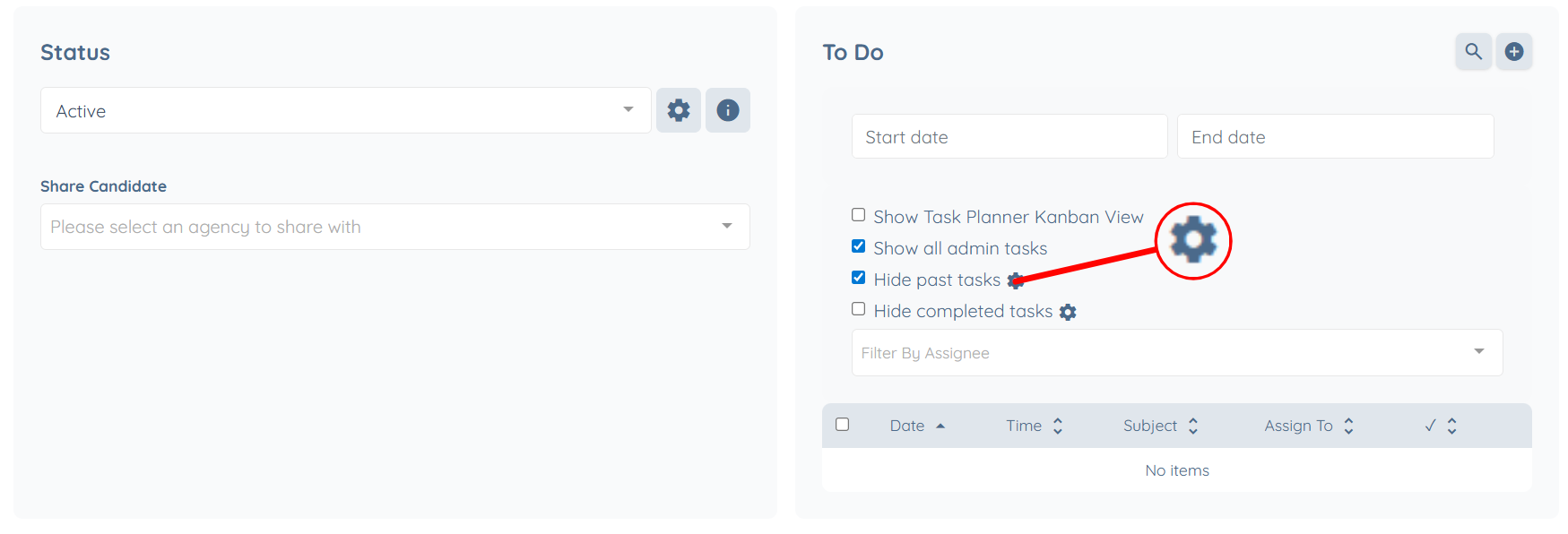Open the Filter By Assignee dropdown
Viewport: 1568px width, 534px height.
click(1176, 352)
